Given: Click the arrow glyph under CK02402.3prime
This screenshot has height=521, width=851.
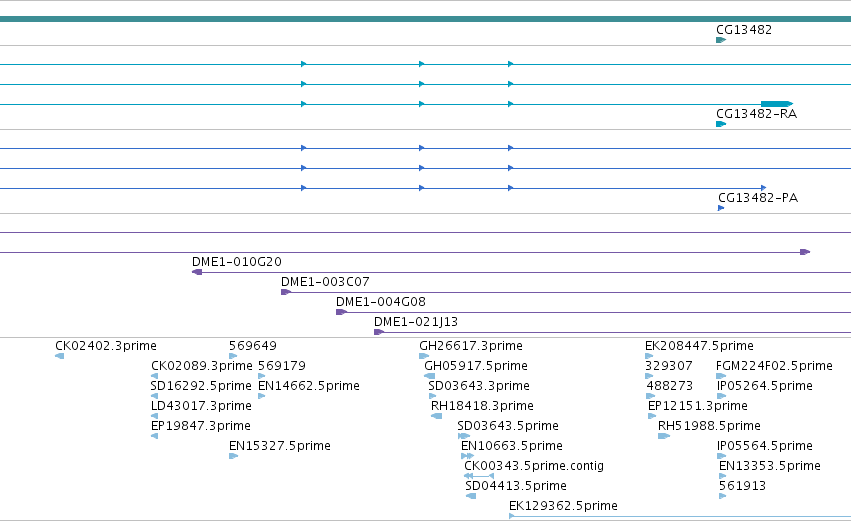Looking at the screenshot, I should 60,356.
